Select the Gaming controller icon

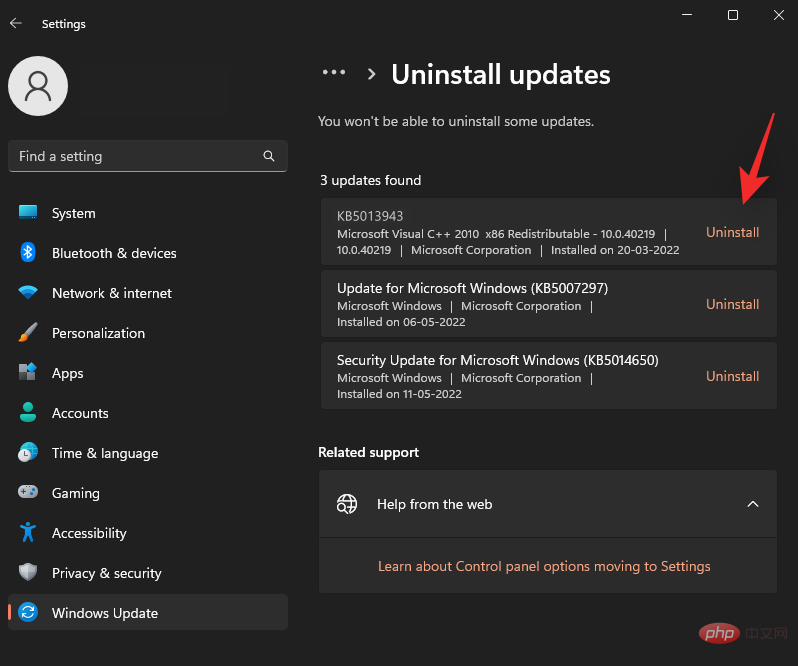[x=28, y=493]
